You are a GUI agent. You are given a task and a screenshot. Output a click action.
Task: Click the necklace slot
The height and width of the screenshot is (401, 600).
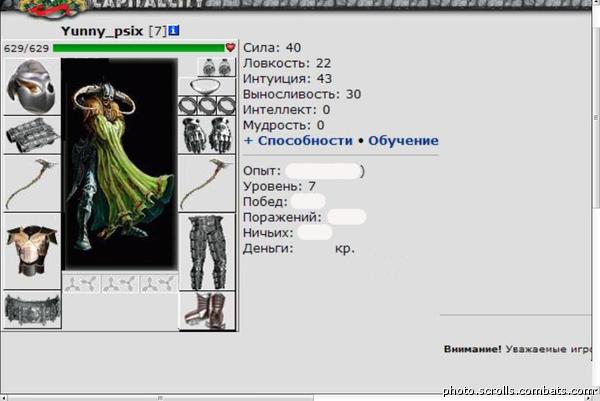click(207, 86)
